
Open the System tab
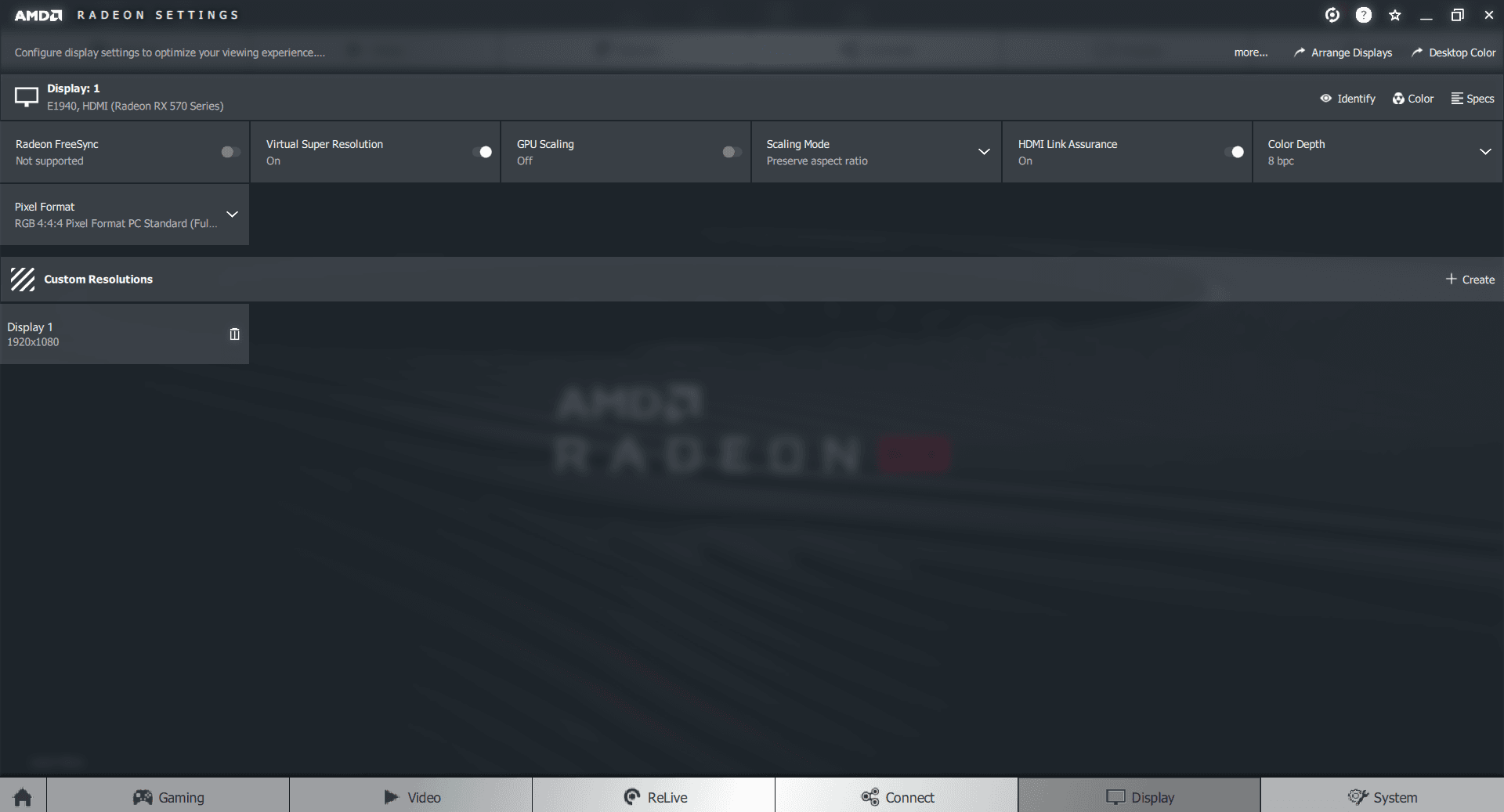(1383, 796)
